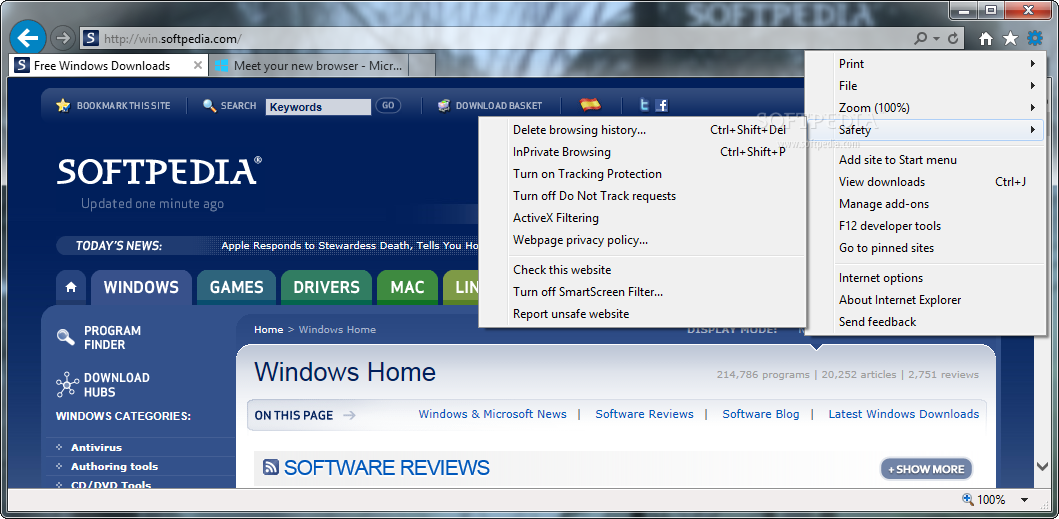Click the vertical scrollbar down arrow
This screenshot has width=1059, height=519.
(x=1042, y=466)
